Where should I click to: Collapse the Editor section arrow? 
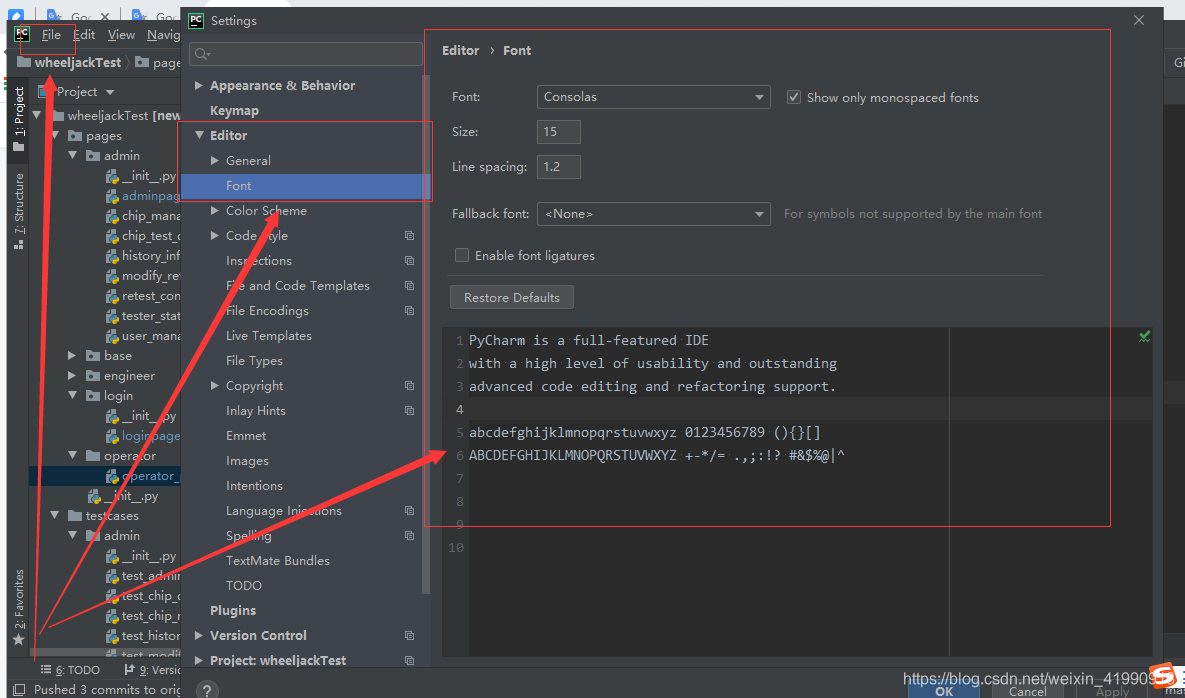coord(199,135)
